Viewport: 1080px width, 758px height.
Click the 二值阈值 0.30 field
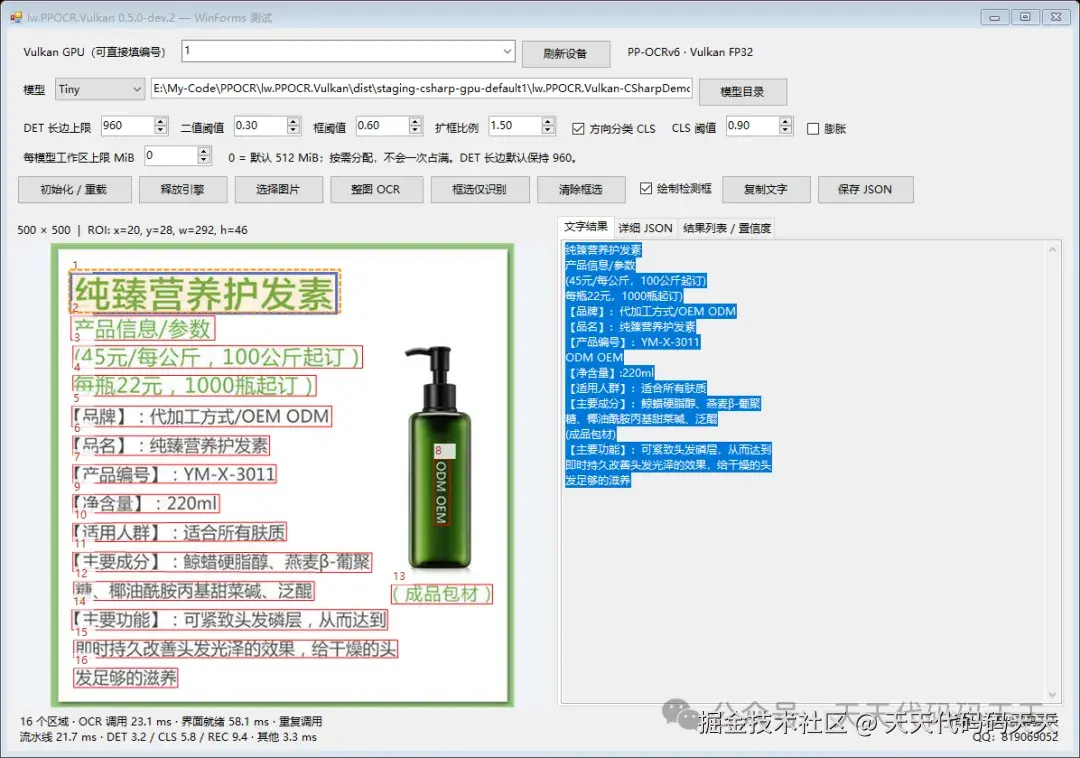pyautogui.click(x=260, y=125)
